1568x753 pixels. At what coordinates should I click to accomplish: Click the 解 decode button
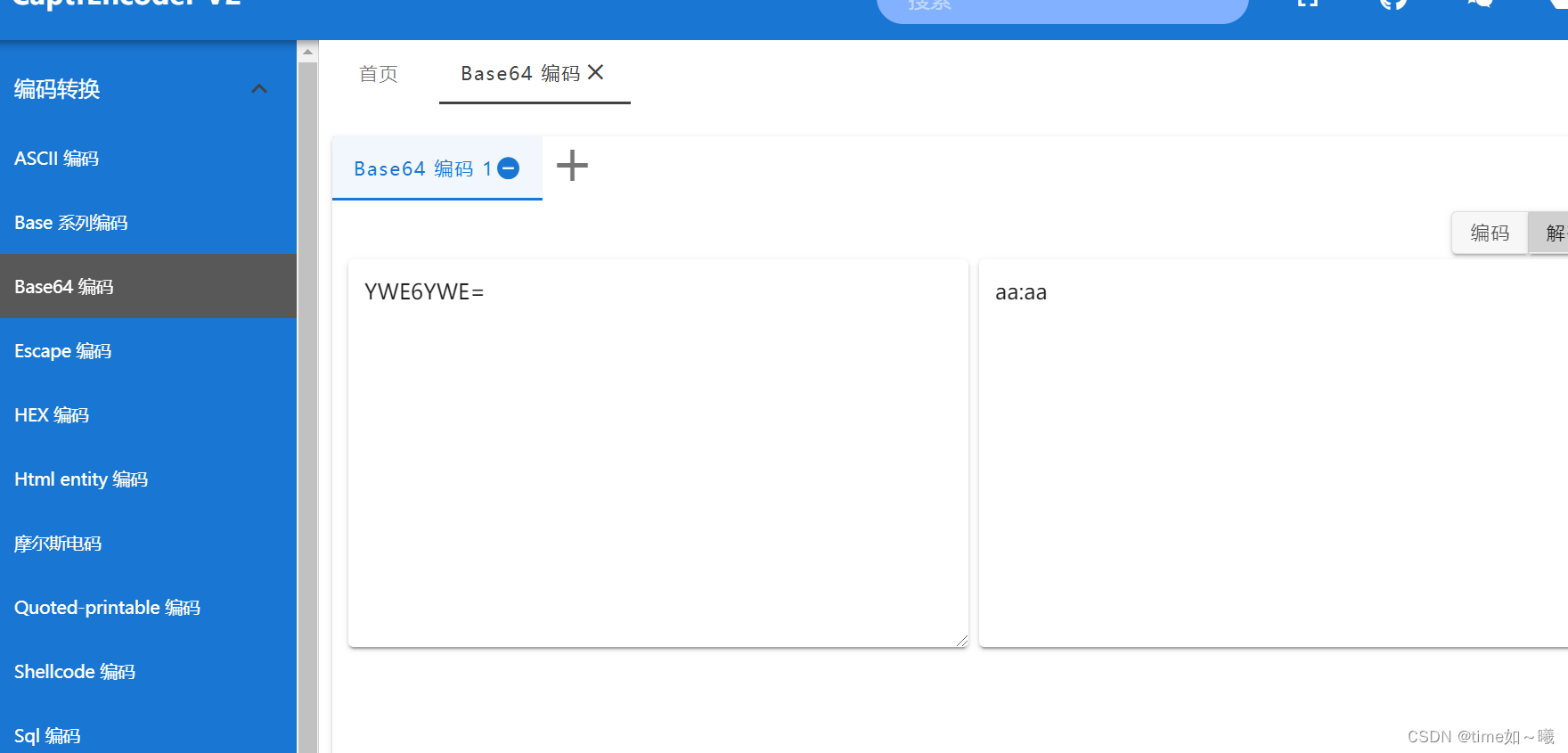pyautogui.click(x=1548, y=233)
